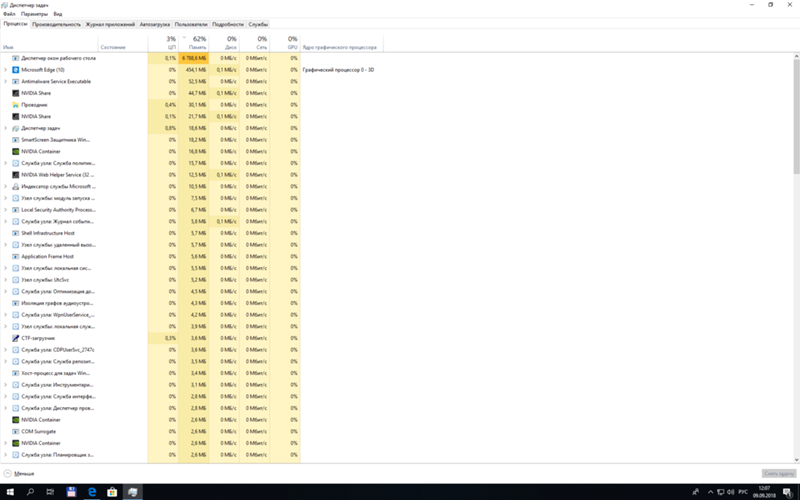Open the Параметры menu
This screenshot has height=500, width=800.
click(34, 14)
